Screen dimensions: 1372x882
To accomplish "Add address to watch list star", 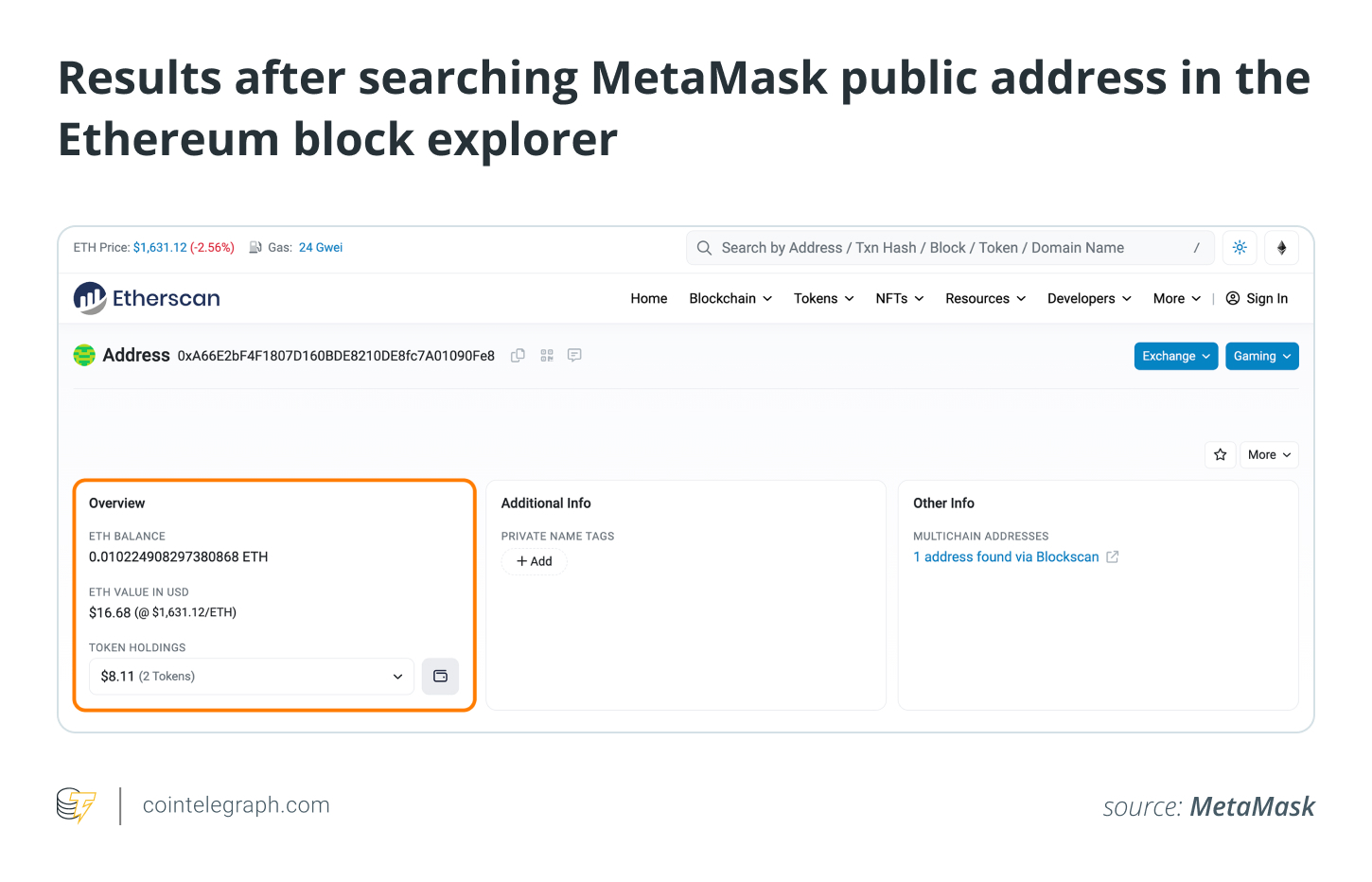I will click(1221, 455).
